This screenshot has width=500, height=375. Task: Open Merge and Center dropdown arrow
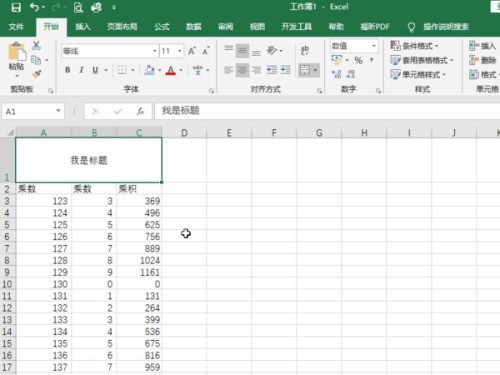(315, 70)
